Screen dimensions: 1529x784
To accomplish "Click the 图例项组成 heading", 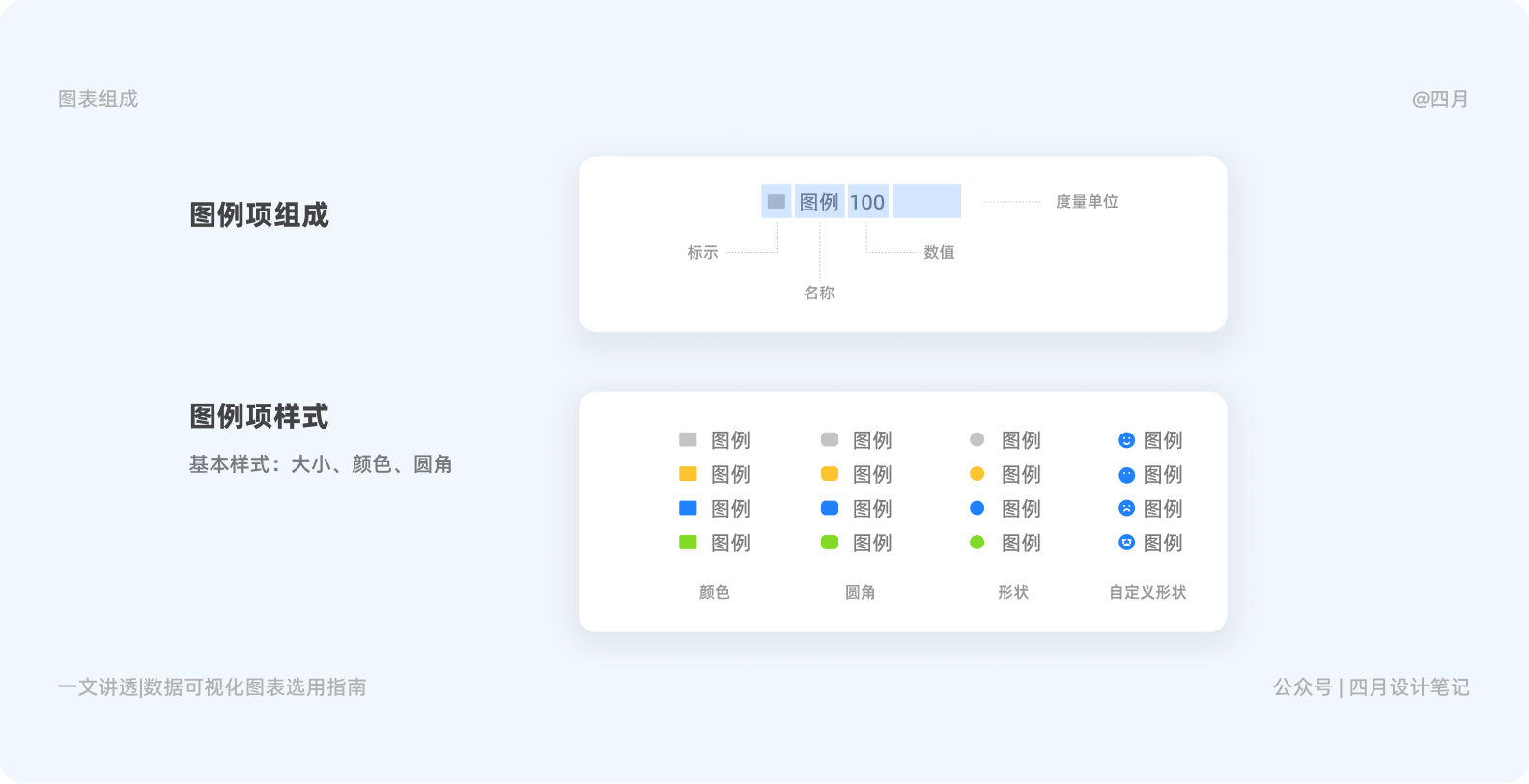I will tap(259, 215).
